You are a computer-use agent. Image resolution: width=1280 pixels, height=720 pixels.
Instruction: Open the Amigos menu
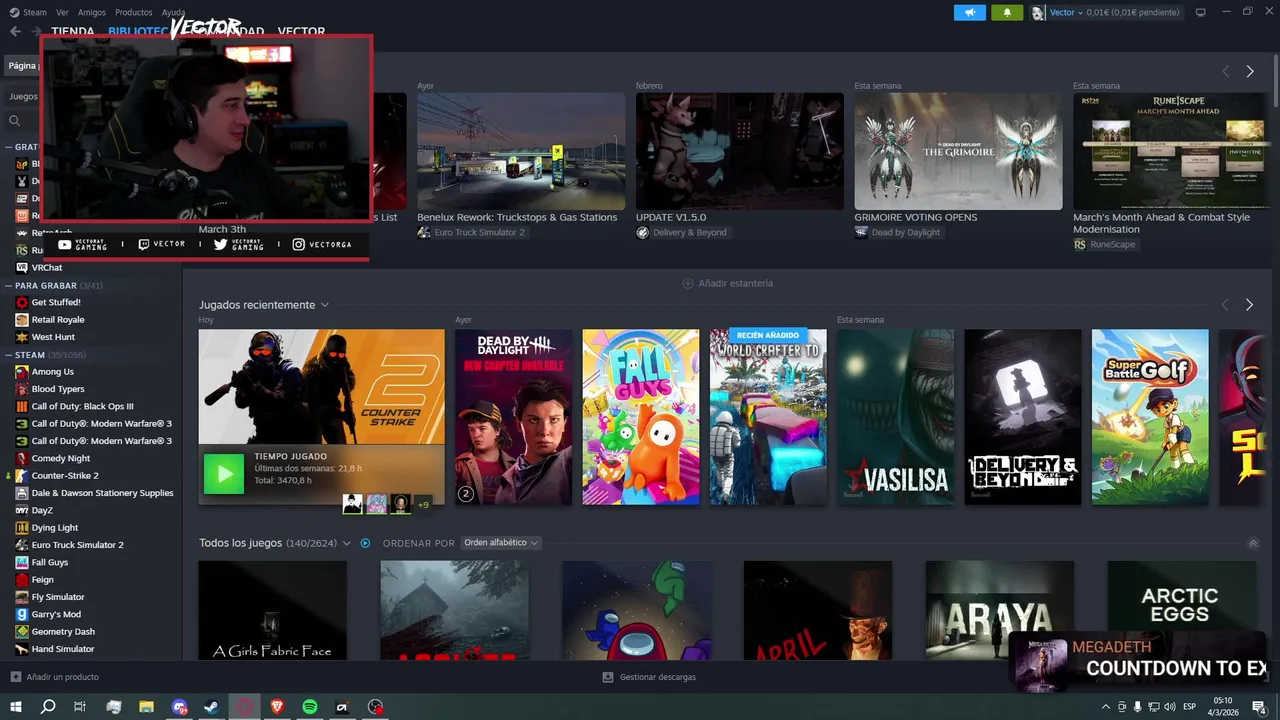92,12
